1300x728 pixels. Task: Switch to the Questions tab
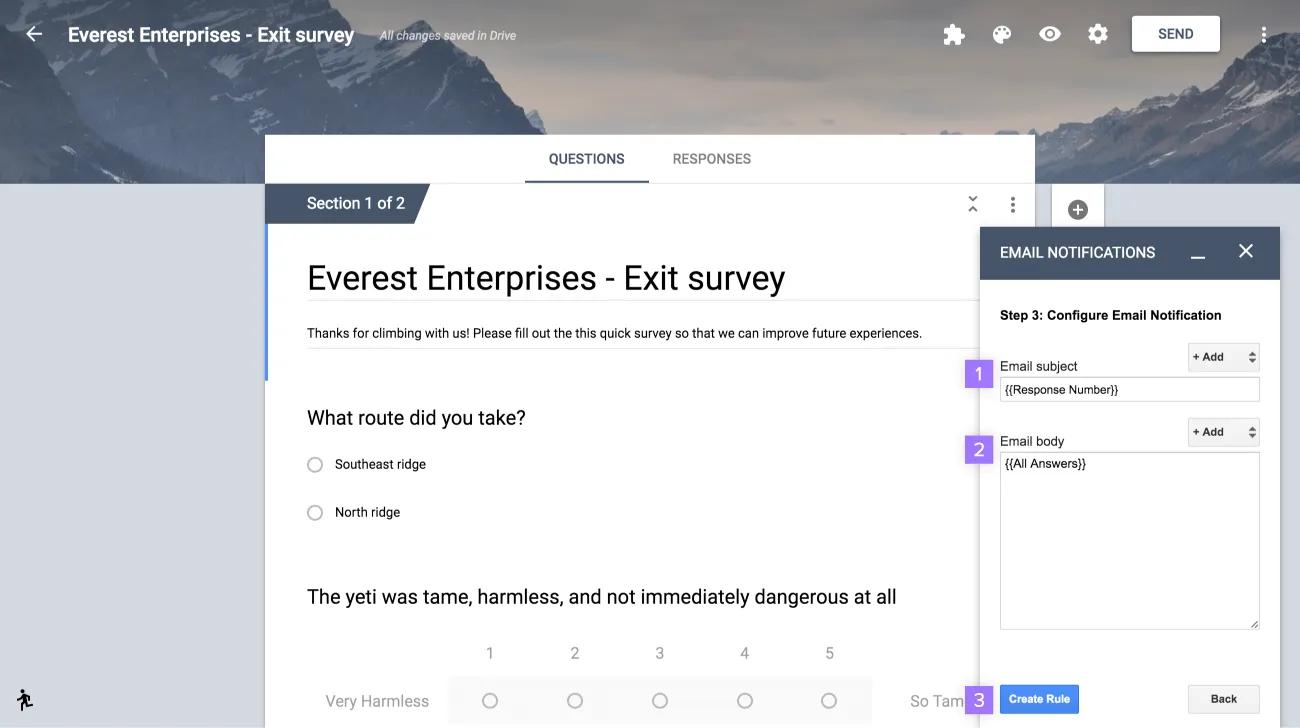pos(586,159)
